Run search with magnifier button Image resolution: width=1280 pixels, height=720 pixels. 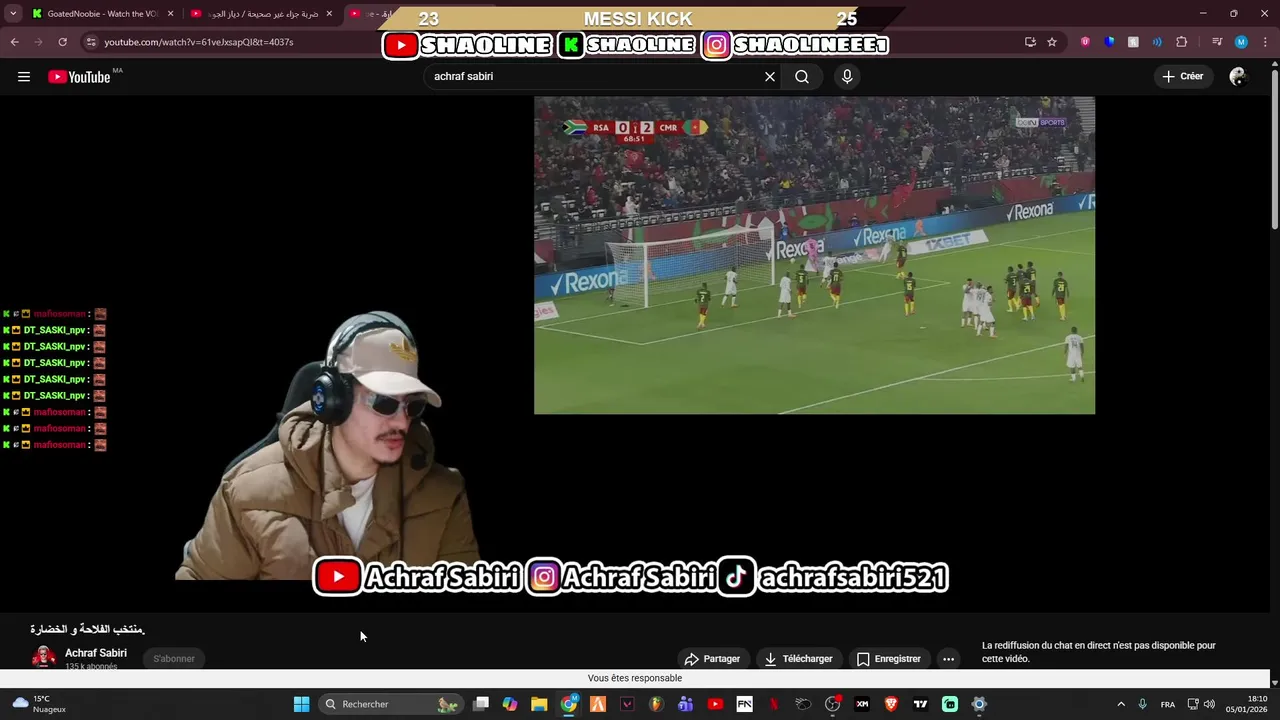tap(802, 77)
